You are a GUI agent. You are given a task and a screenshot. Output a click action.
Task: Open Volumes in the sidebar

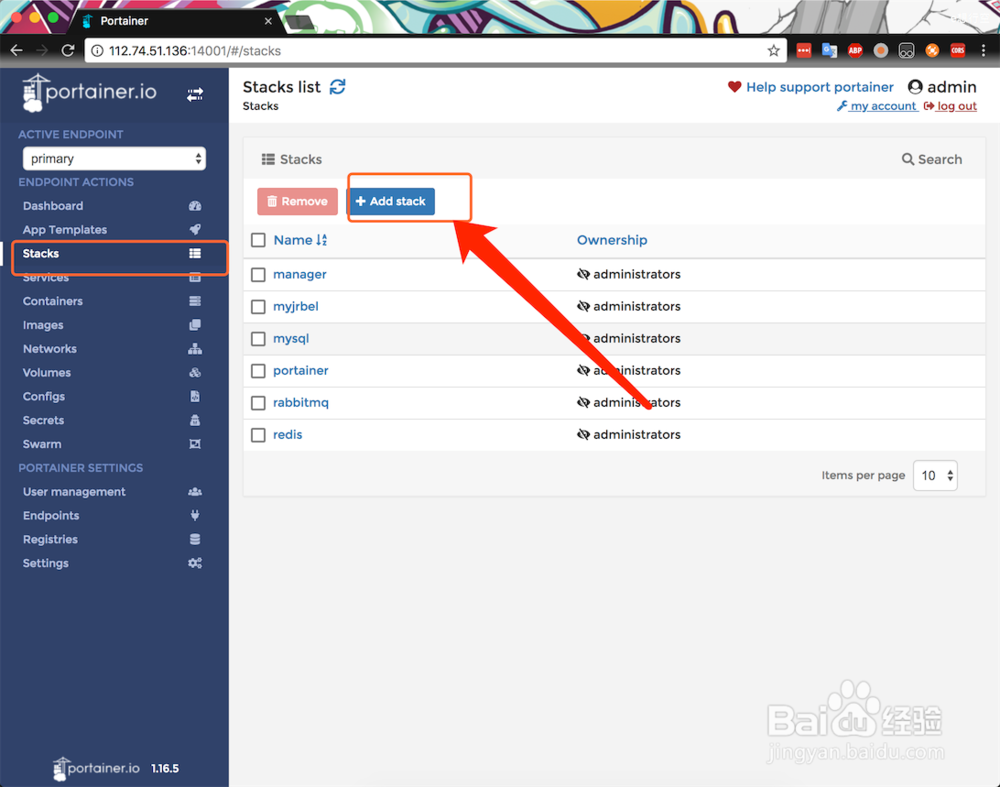pyautogui.click(x=47, y=372)
